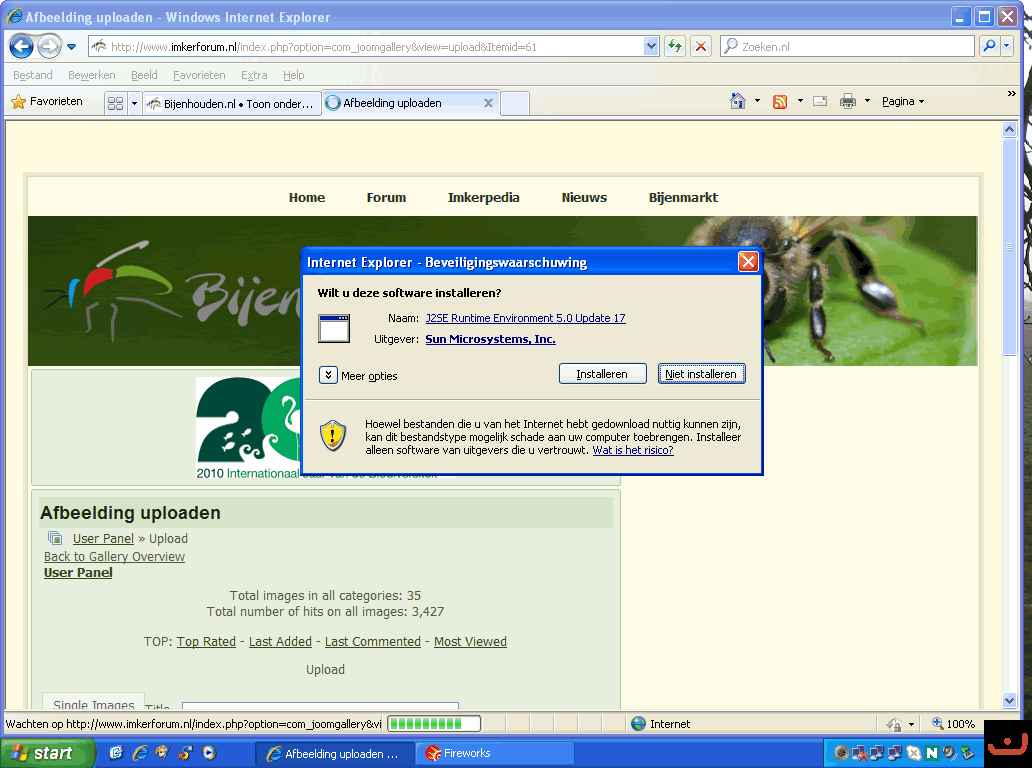This screenshot has width=1032, height=768.
Task: Click the orange RSS feeds icon
Action: pos(780,101)
